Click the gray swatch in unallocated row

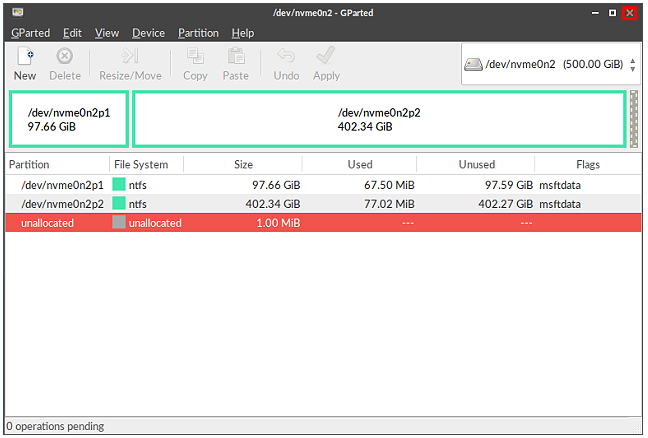[119, 222]
